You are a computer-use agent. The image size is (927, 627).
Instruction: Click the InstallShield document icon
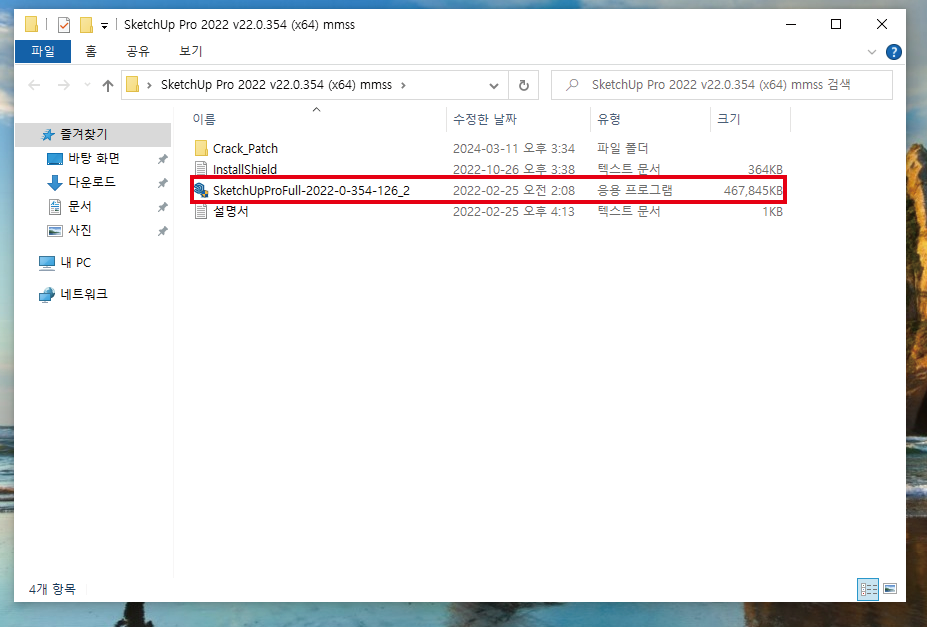point(201,169)
